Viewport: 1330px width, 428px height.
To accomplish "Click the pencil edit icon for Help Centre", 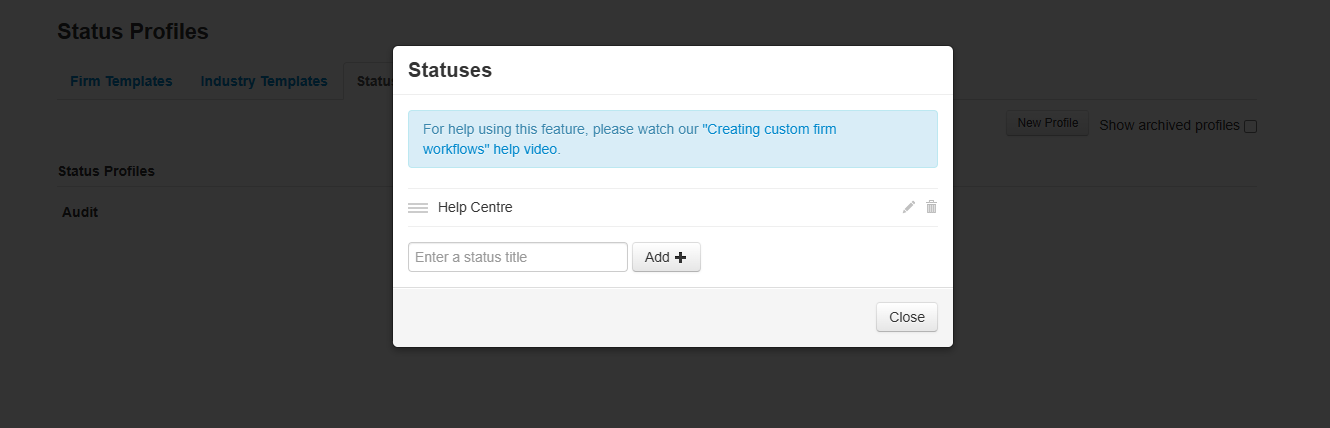I will [x=908, y=207].
